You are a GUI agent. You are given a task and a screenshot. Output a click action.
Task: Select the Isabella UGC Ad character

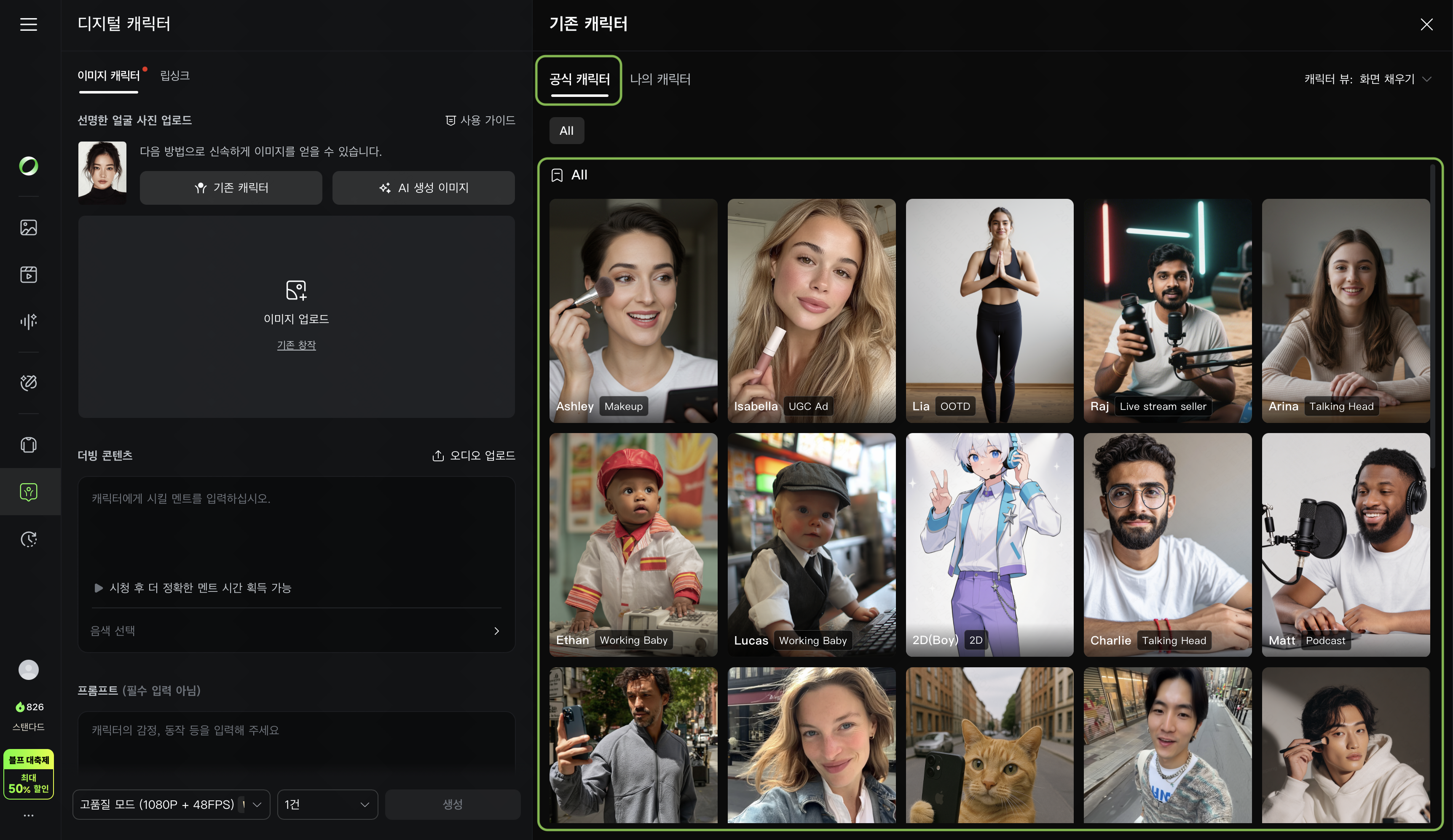811,311
